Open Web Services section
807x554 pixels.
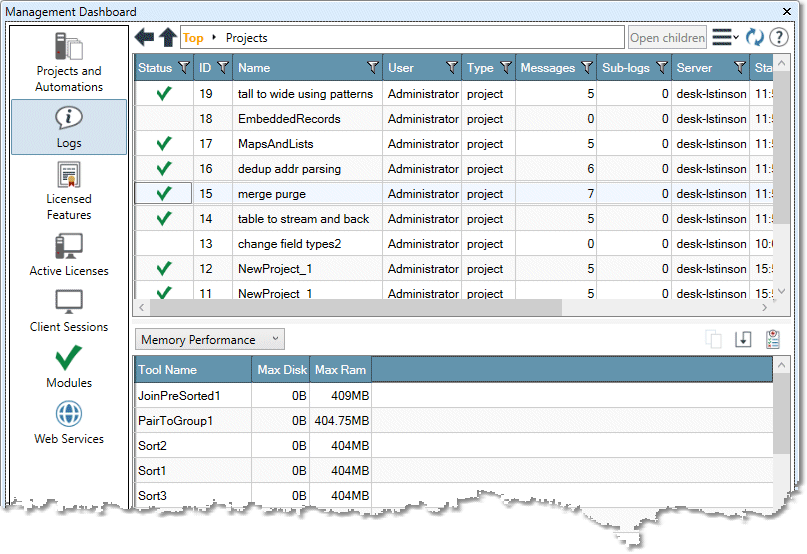[69, 422]
